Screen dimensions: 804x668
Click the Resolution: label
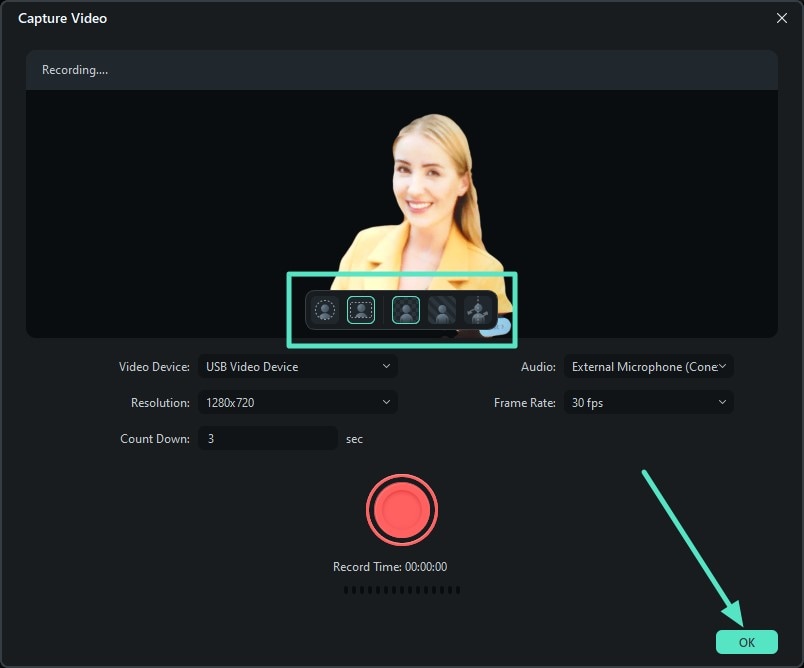(160, 402)
